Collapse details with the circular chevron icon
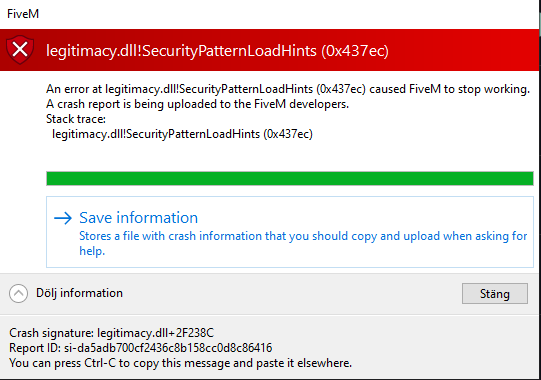The image size is (541, 380). pos(18,293)
